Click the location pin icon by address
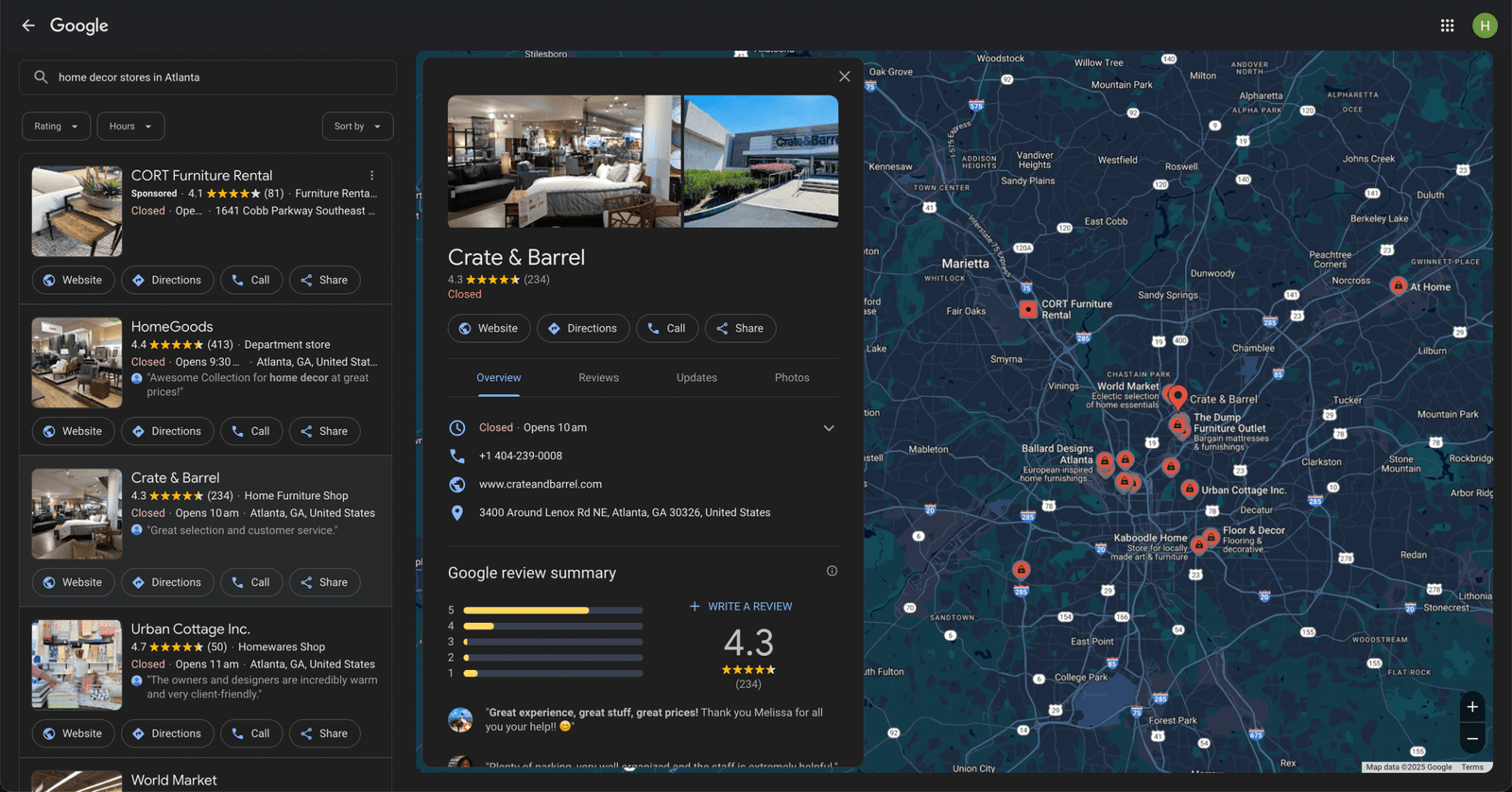 pyautogui.click(x=457, y=512)
